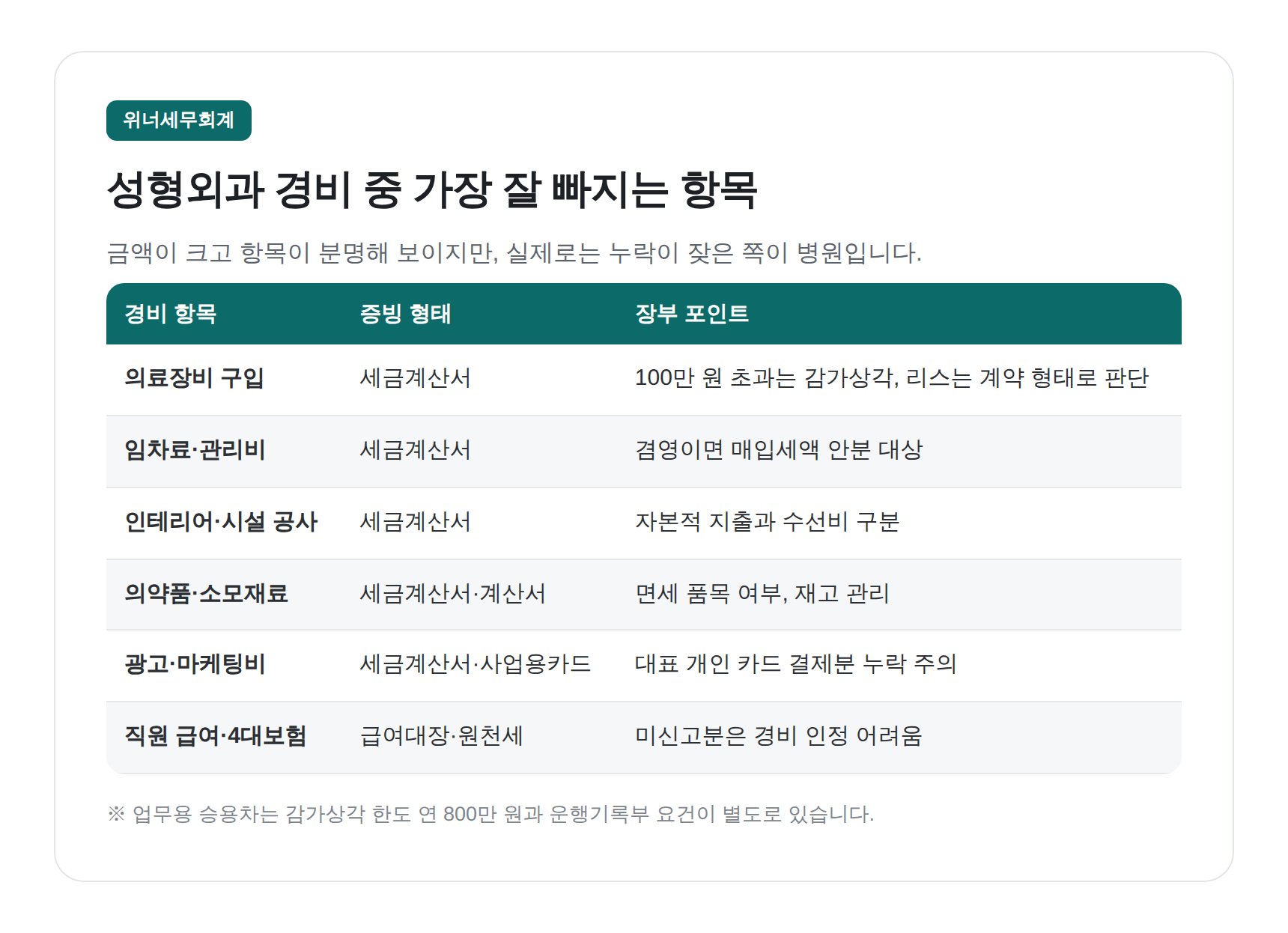Click the cell 면세 품목 여부, 재고 관리
Image resolution: width=1288 pixels, height=933 pixels.
click(x=762, y=594)
